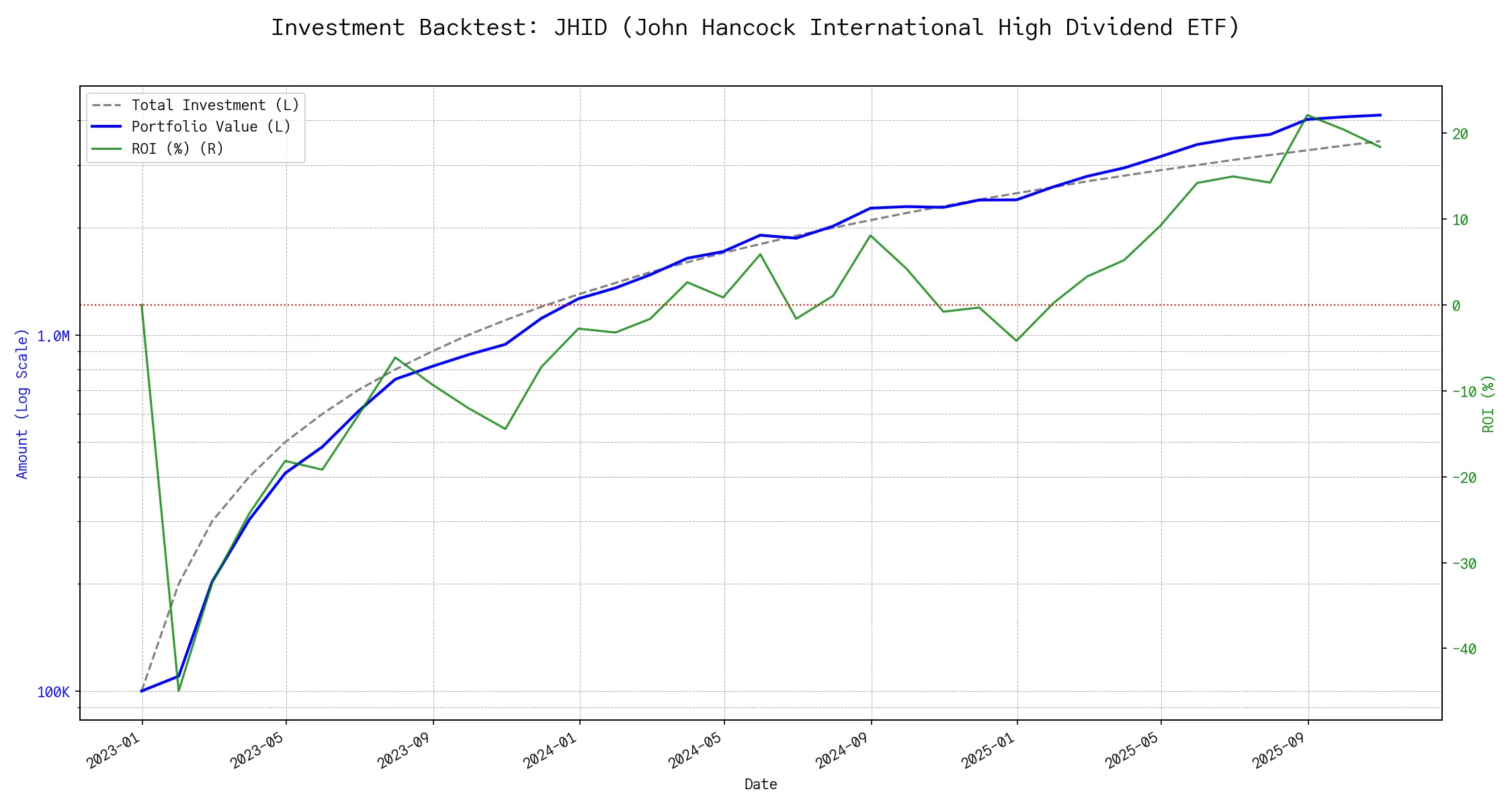
Task: Click the ROI (%) right axis title
Action: (x=1488, y=403)
